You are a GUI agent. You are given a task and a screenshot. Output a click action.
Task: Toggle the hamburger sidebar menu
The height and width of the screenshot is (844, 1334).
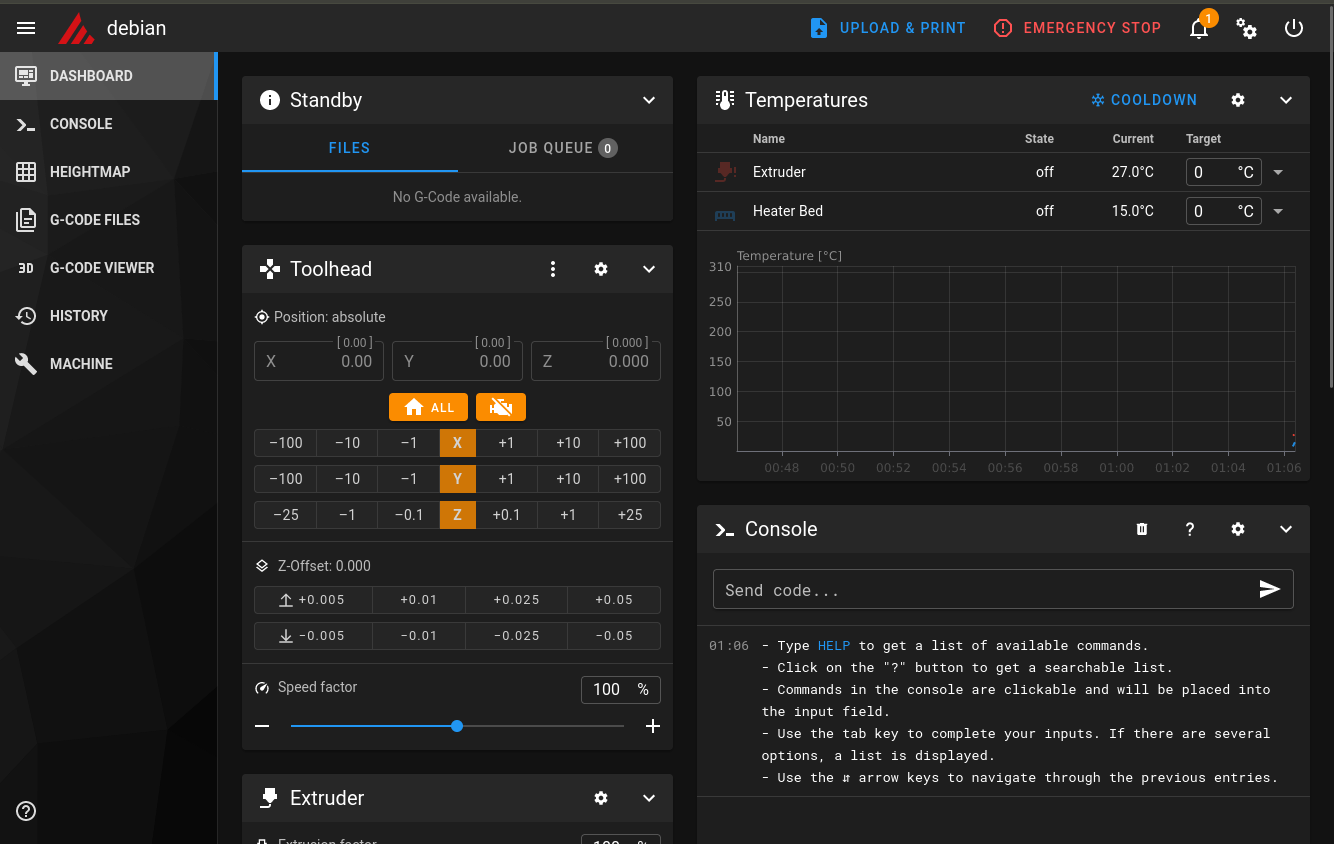coord(26,28)
